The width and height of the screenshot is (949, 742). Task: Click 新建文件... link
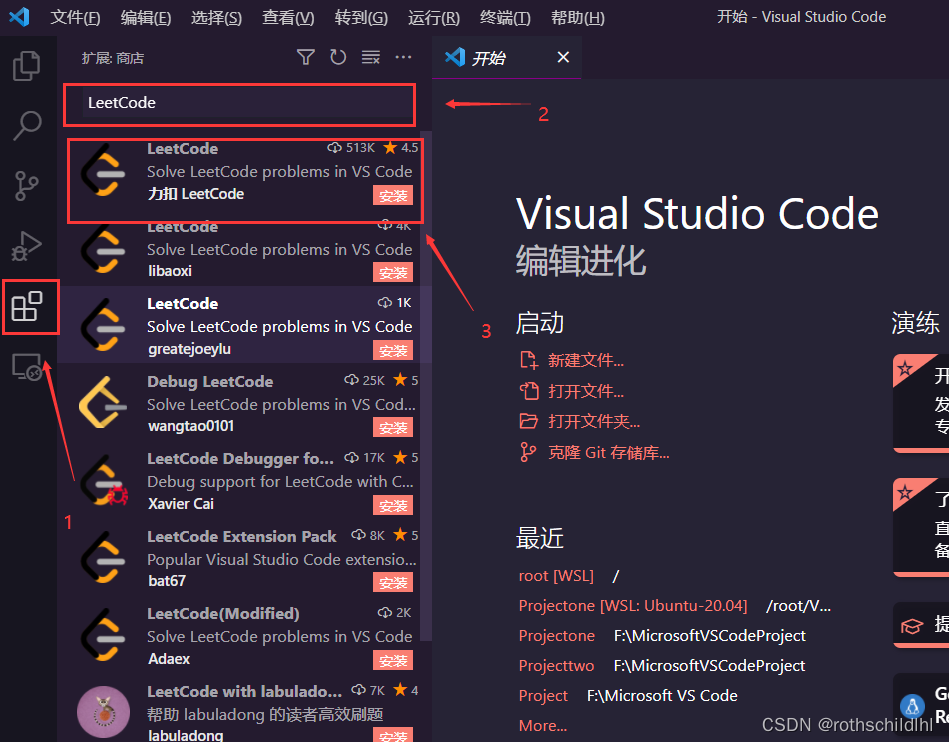coord(586,361)
